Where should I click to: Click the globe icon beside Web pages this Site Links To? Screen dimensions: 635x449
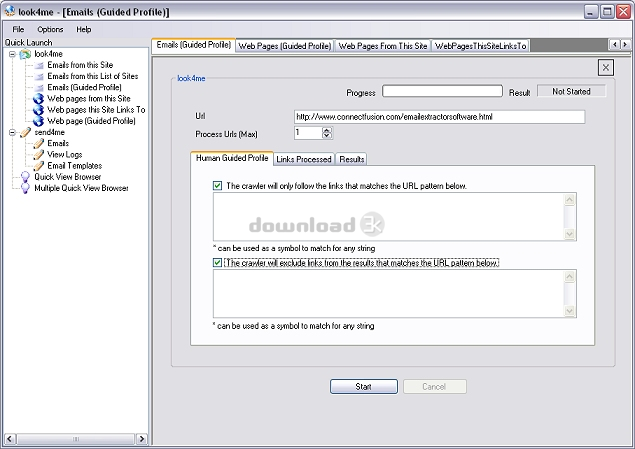pyautogui.click(x=38, y=110)
